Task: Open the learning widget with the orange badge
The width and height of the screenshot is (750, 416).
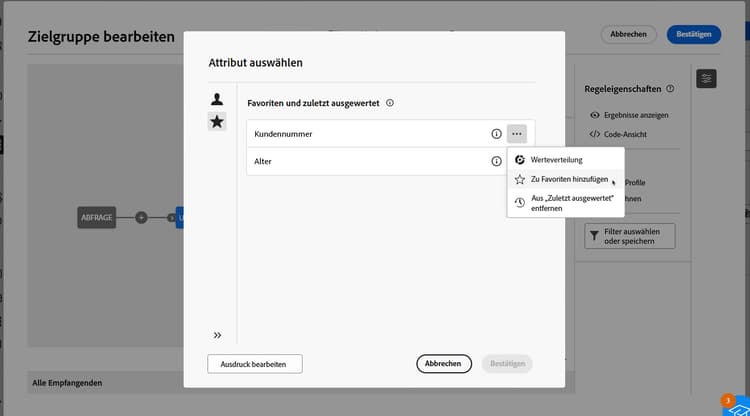Action: tap(739, 406)
